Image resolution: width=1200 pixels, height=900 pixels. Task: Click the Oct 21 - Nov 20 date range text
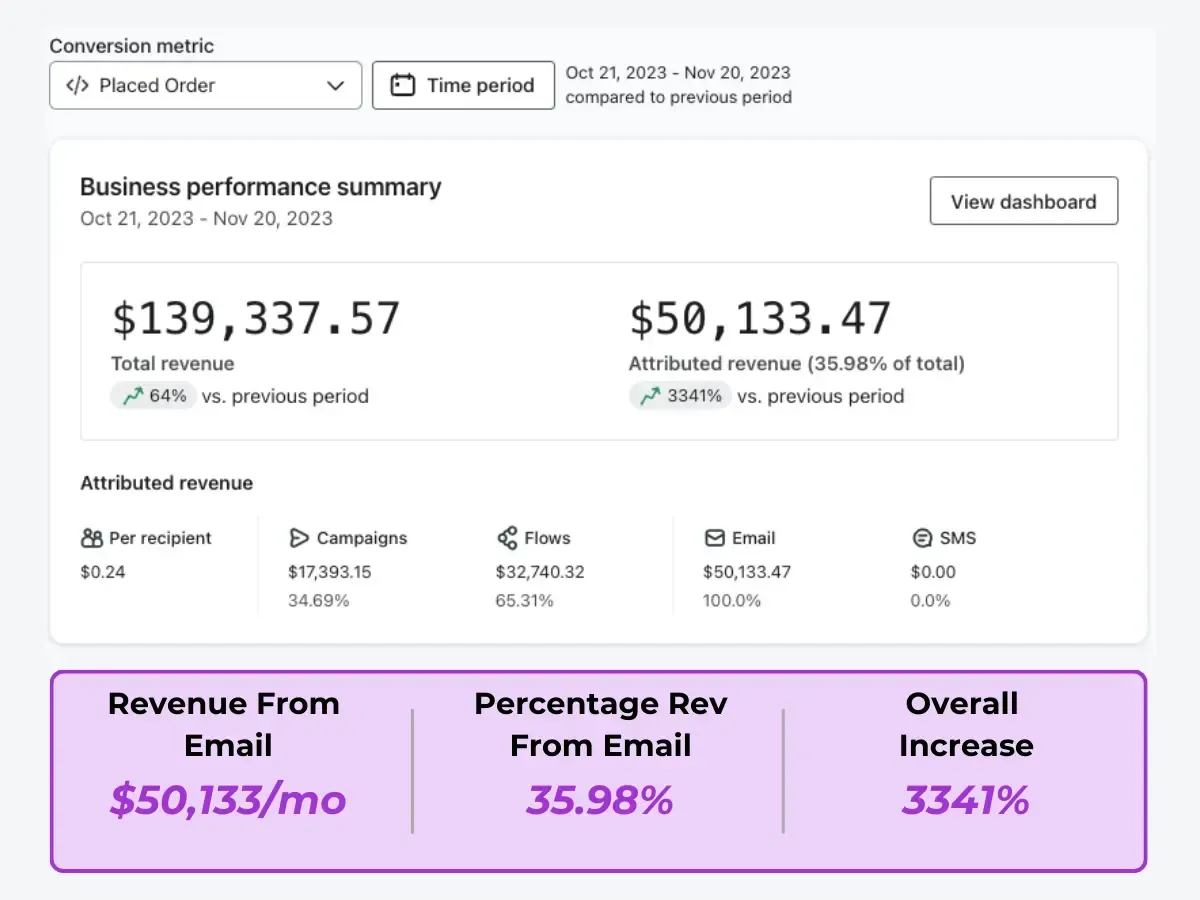677,73
